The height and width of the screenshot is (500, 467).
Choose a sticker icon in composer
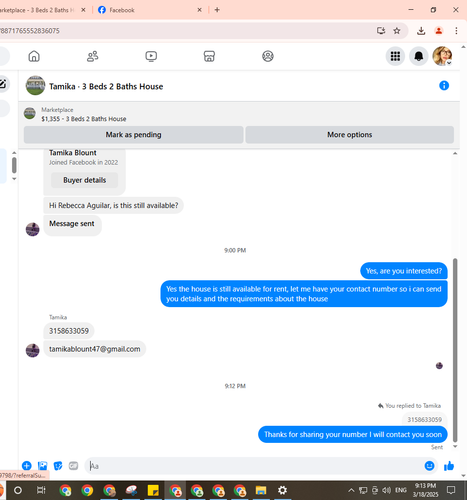point(58,466)
